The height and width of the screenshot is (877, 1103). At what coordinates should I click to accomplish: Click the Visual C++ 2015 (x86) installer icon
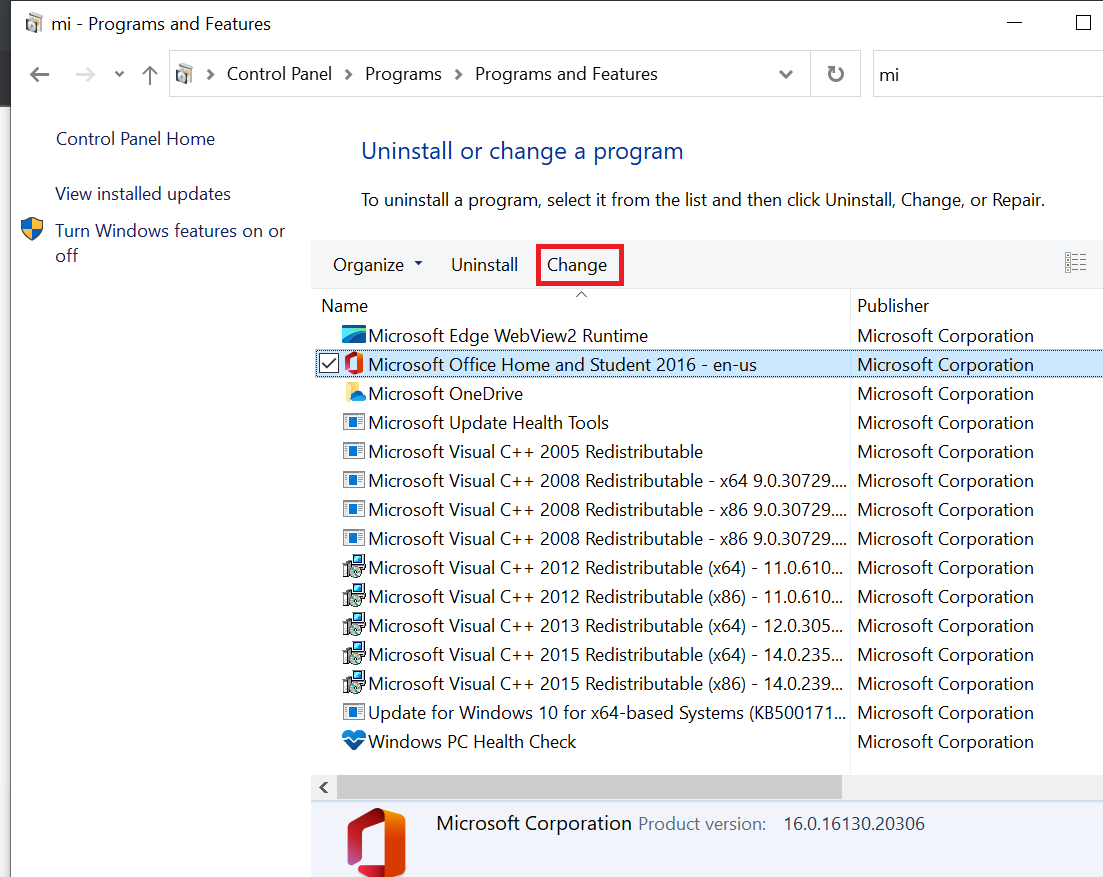354,681
